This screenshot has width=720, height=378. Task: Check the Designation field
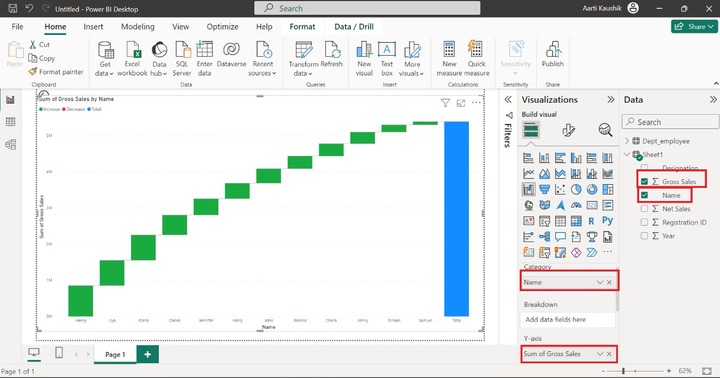pyautogui.click(x=644, y=168)
